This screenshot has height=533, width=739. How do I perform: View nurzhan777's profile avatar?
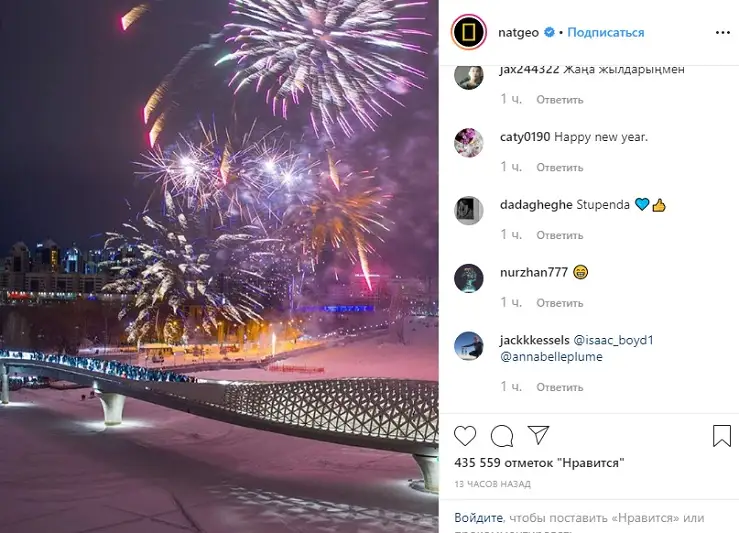click(x=469, y=278)
